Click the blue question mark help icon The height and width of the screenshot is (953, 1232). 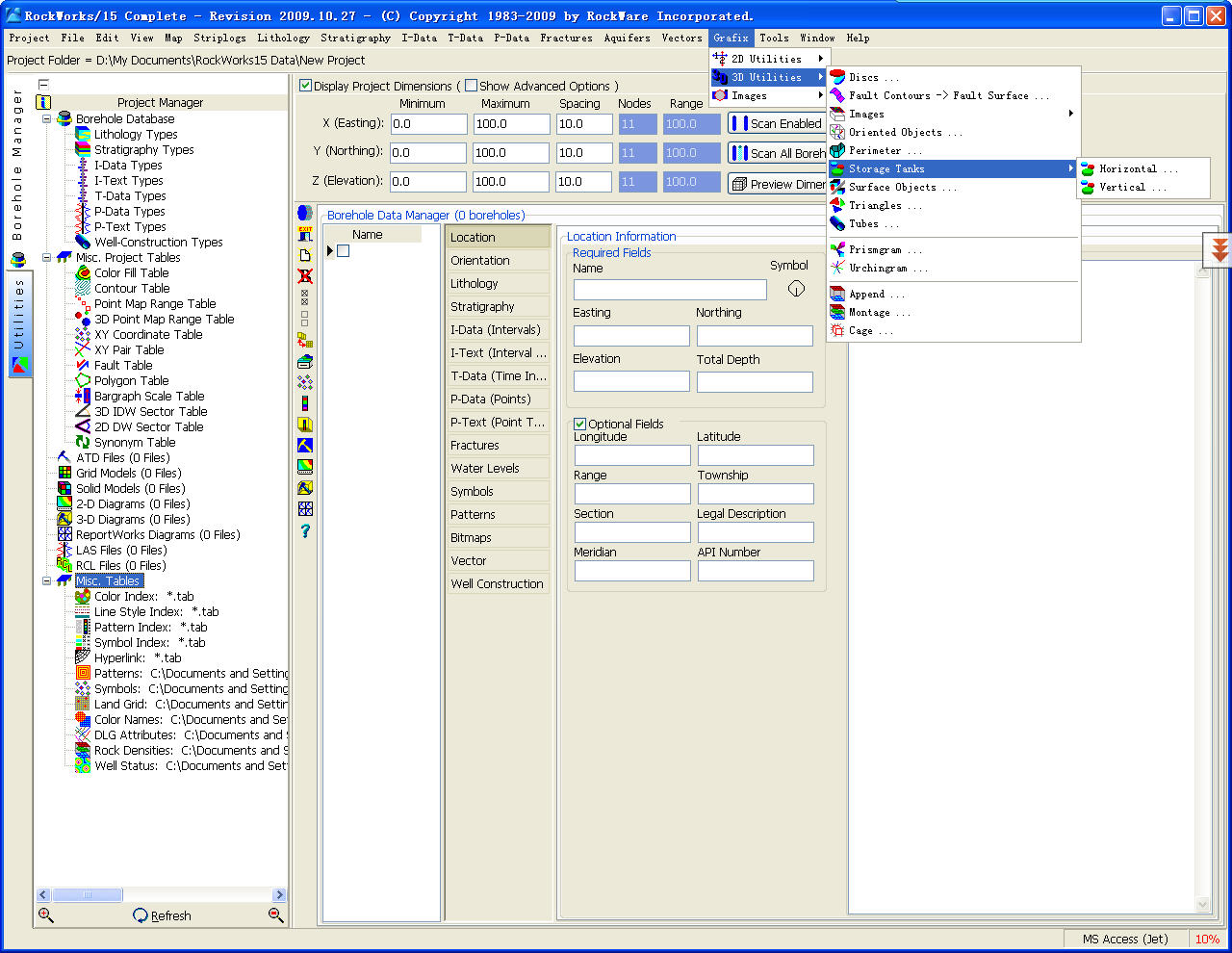coord(305,530)
